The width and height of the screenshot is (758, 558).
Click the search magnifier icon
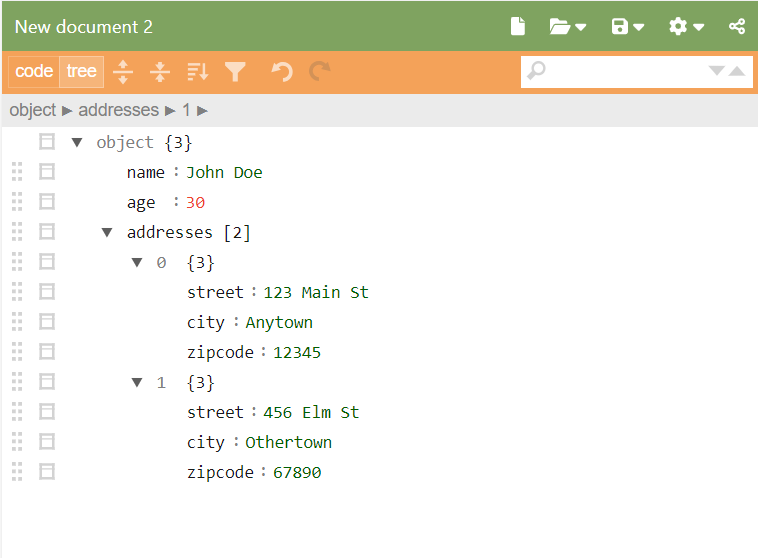click(x=536, y=71)
